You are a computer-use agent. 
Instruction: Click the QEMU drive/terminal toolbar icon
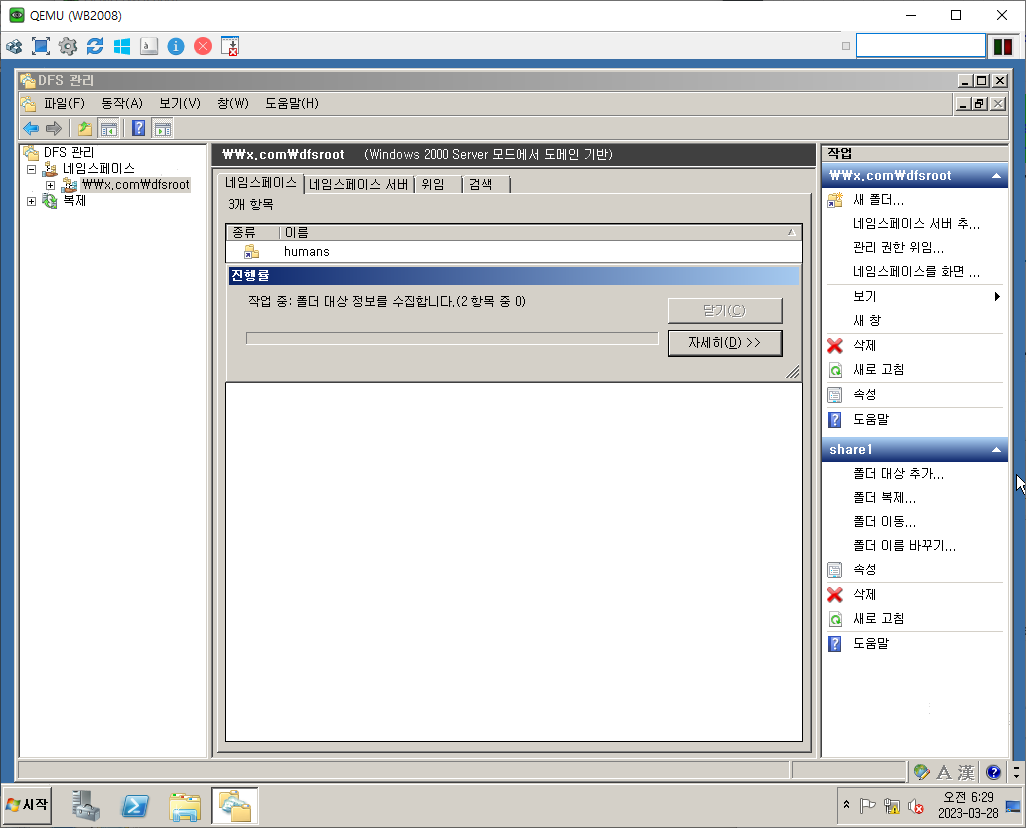[x=149, y=46]
